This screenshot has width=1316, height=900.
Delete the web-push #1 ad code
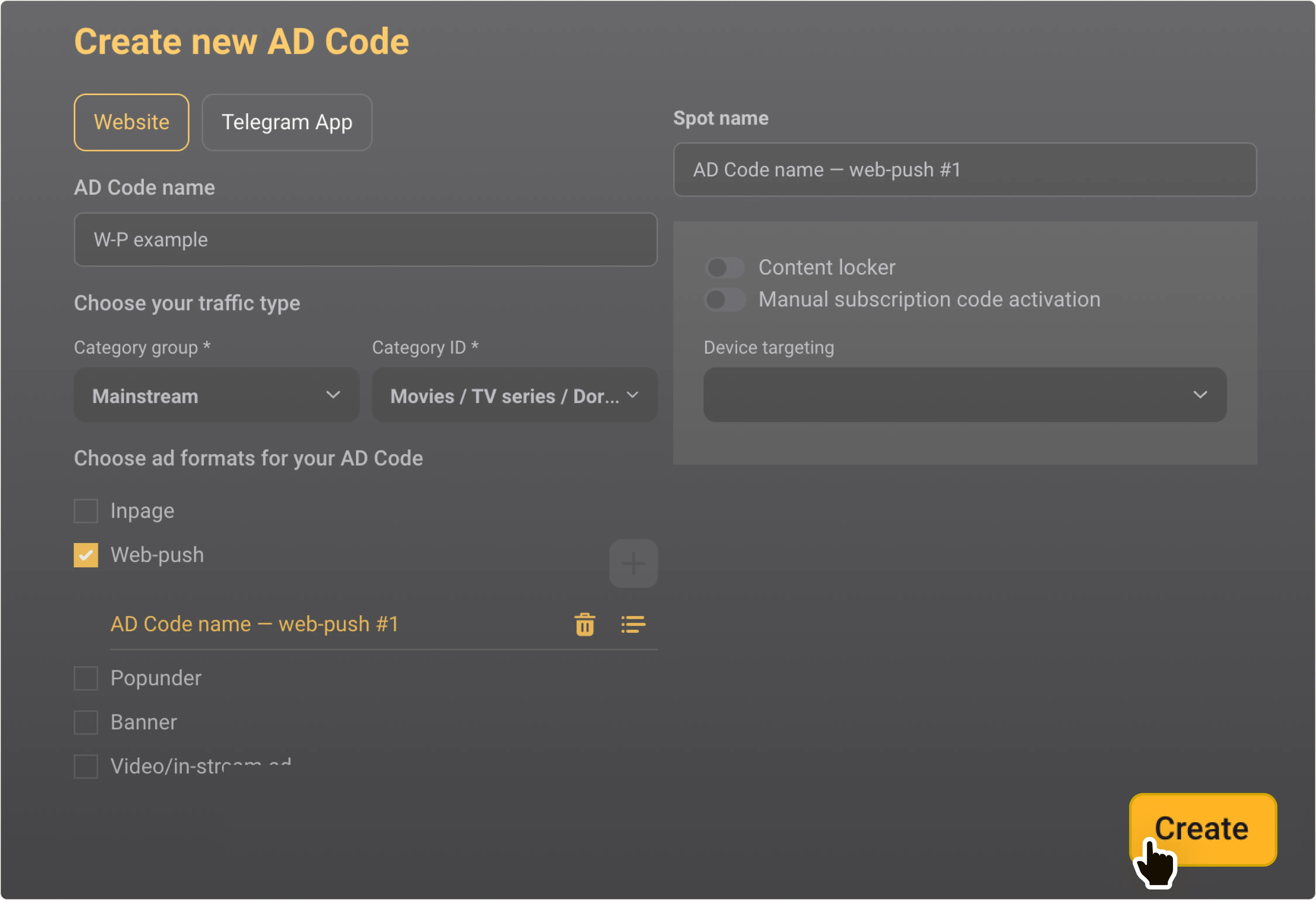pyautogui.click(x=585, y=624)
